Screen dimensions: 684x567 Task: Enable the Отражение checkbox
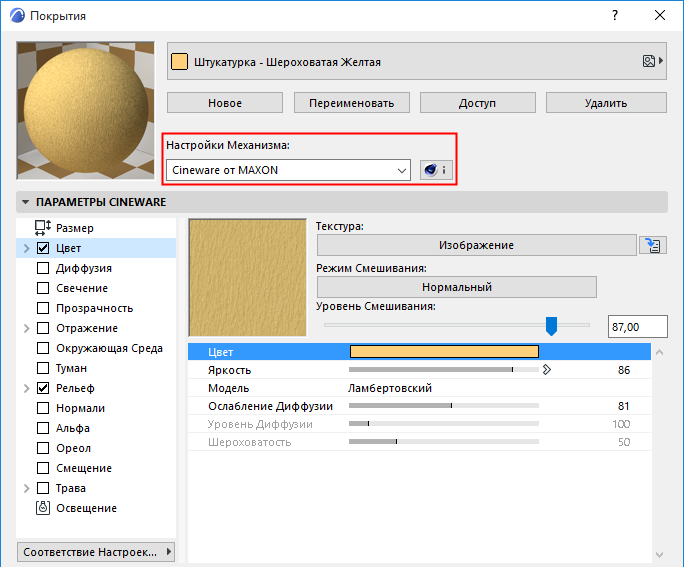tap(43, 328)
